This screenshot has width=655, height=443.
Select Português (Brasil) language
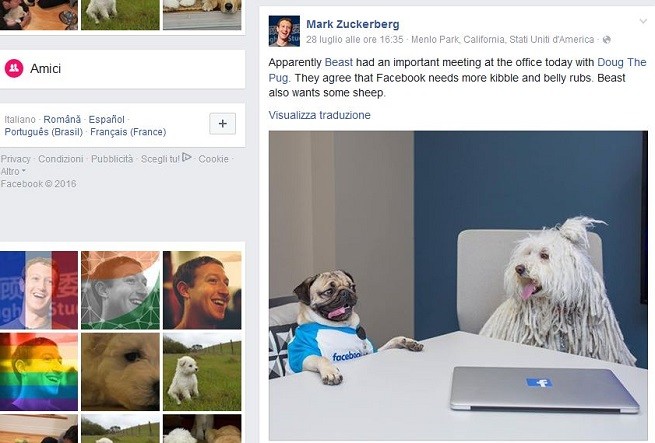43,132
